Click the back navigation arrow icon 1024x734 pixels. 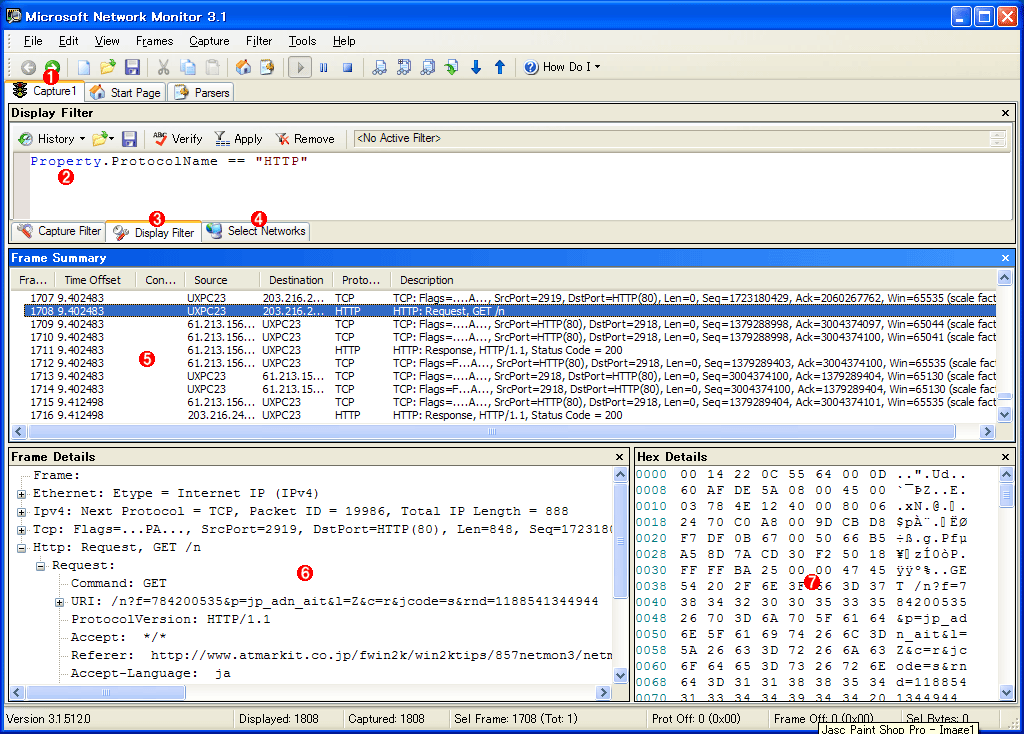coord(28,67)
